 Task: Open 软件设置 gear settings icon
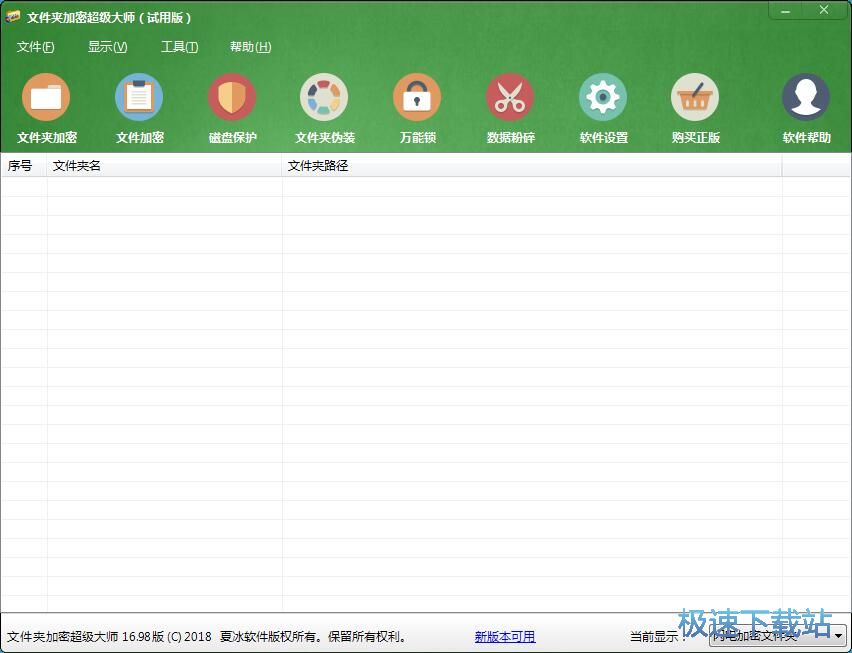point(603,108)
